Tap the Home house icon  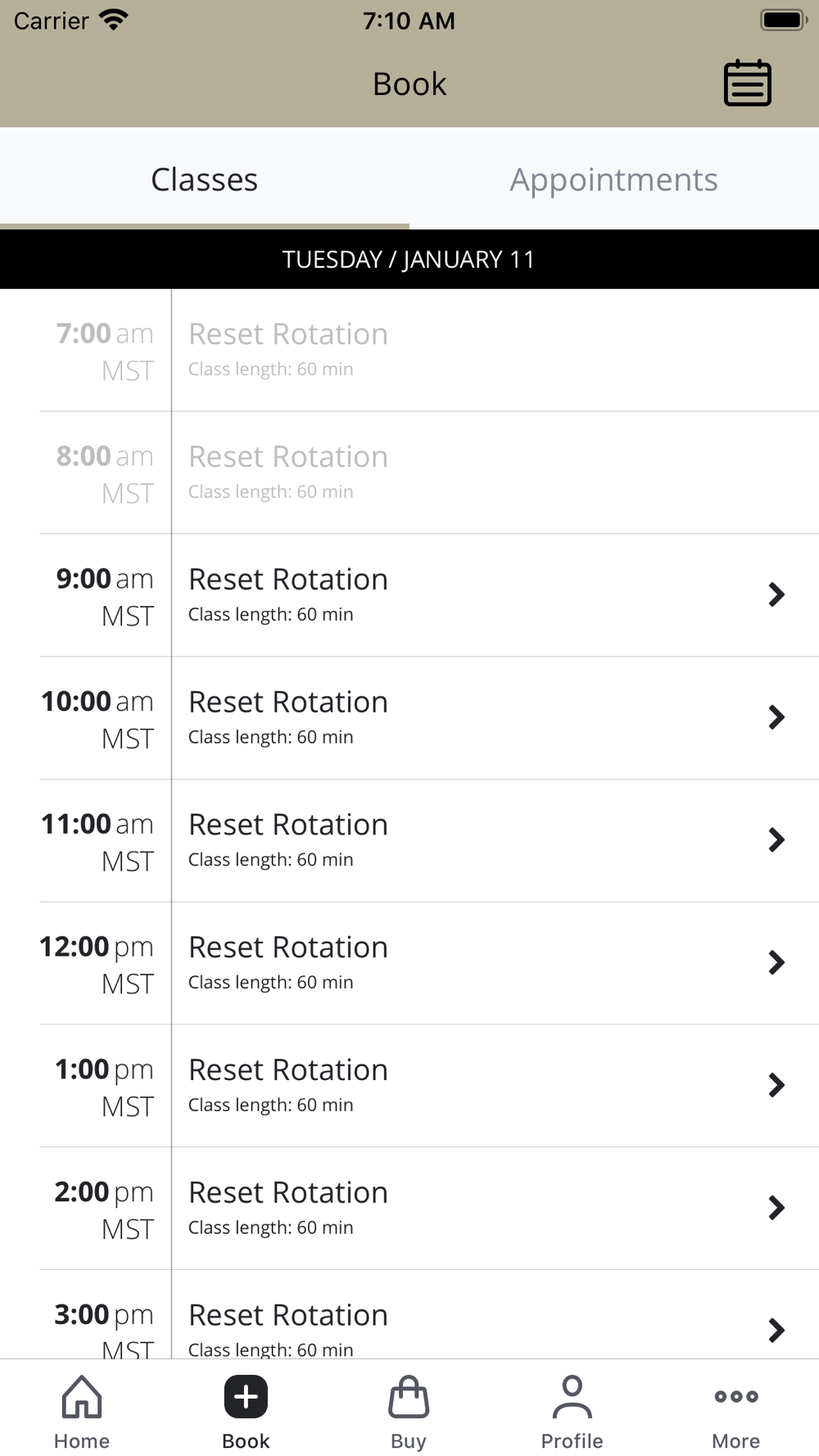pyautogui.click(x=82, y=1397)
